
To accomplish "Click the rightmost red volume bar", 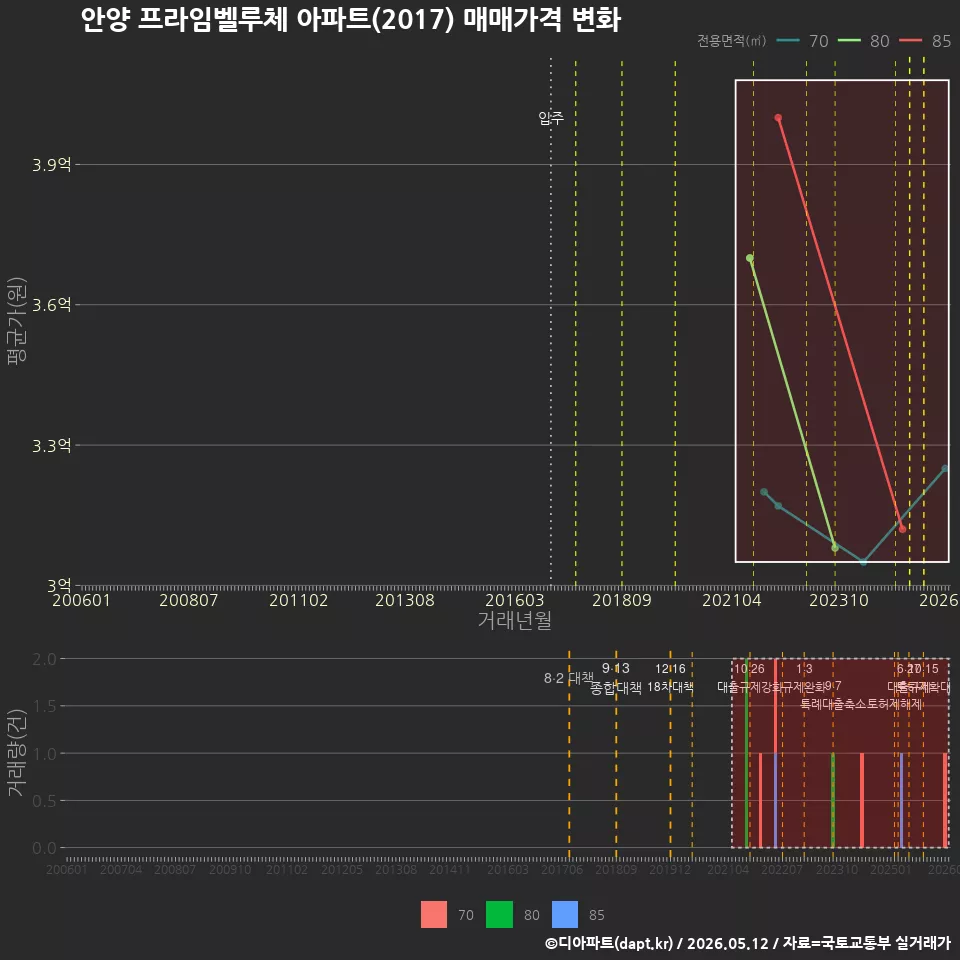I will pyautogui.click(x=945, y=800).
